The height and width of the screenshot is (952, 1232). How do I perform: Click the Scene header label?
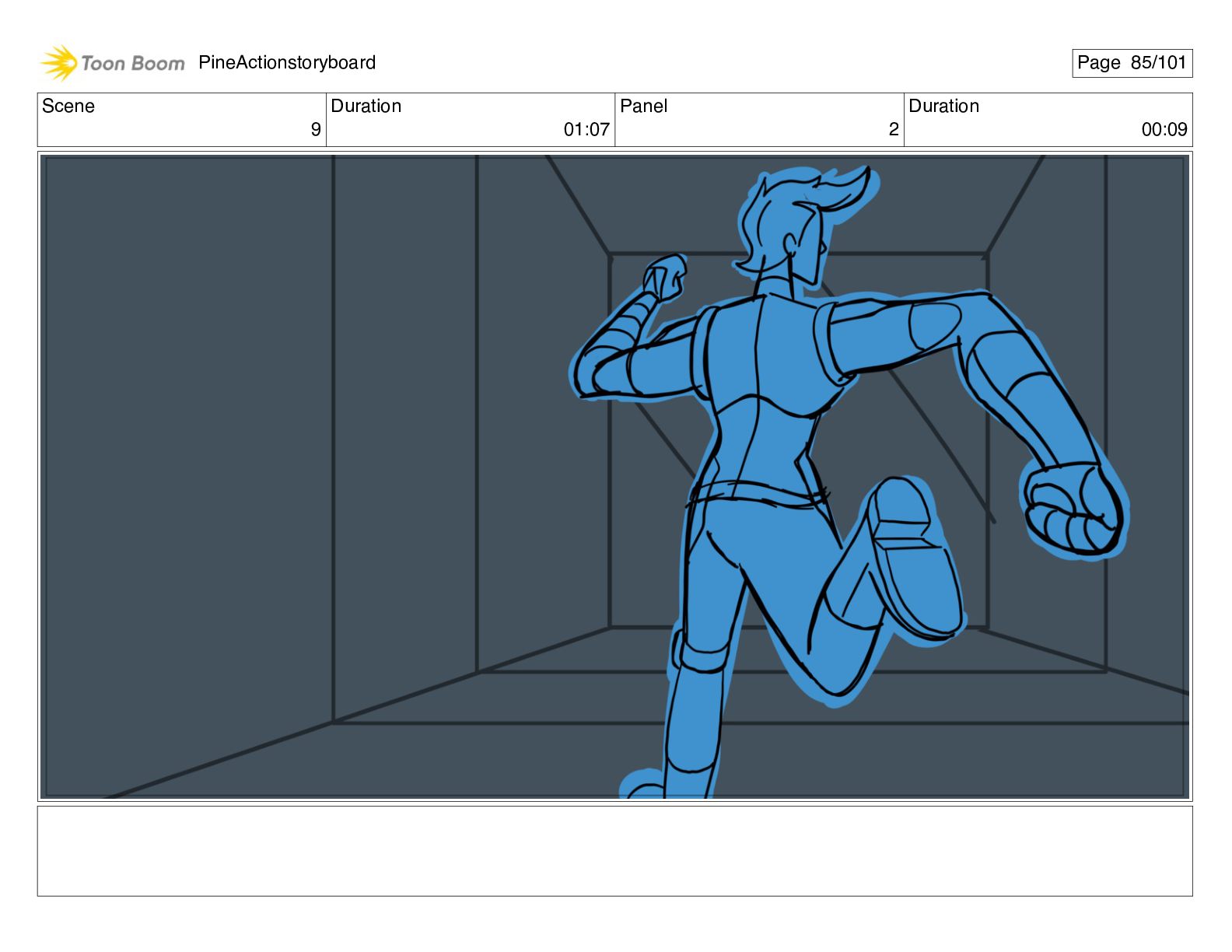68,107
